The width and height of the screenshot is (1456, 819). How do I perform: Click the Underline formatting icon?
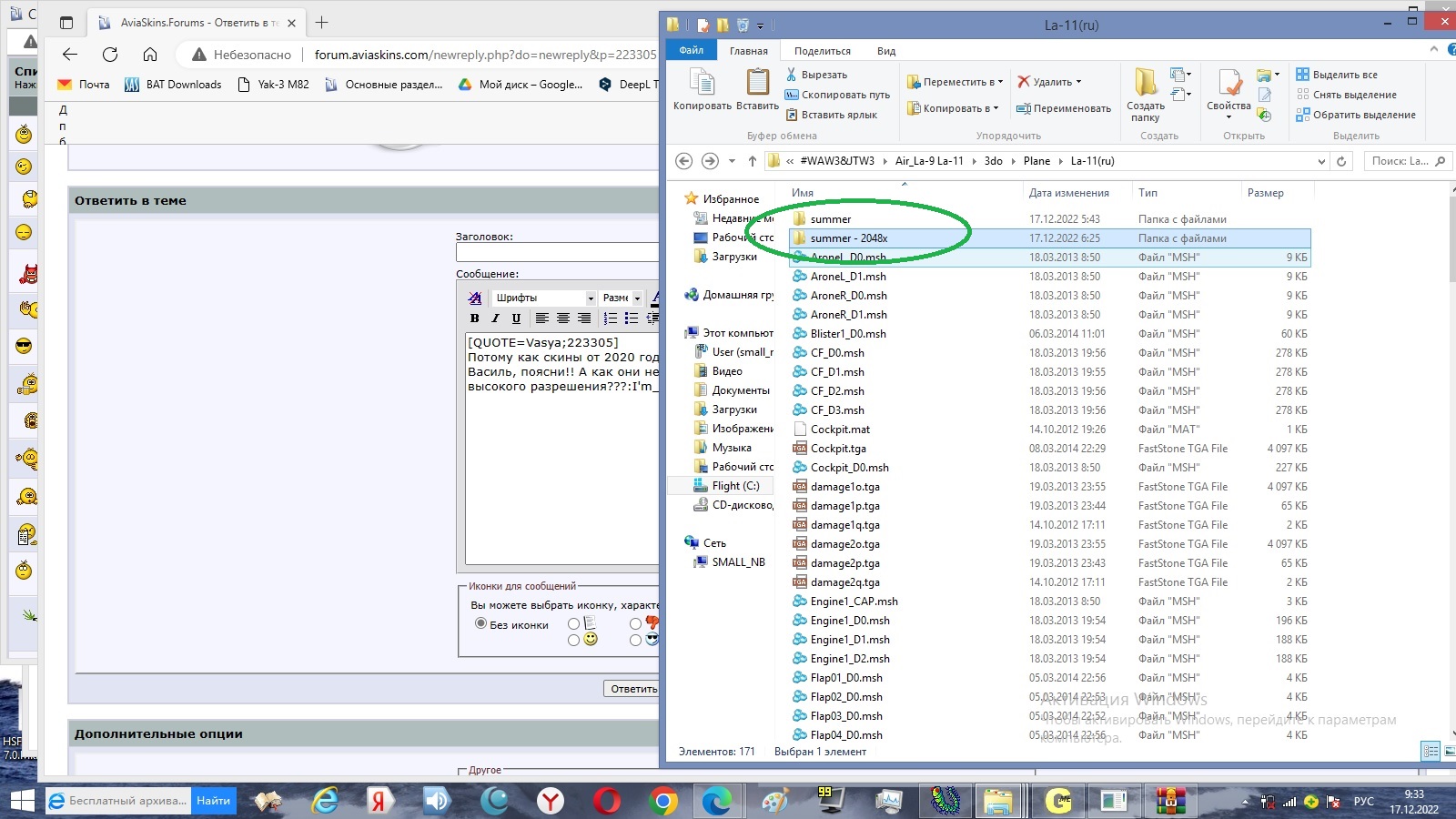point(516,318)
